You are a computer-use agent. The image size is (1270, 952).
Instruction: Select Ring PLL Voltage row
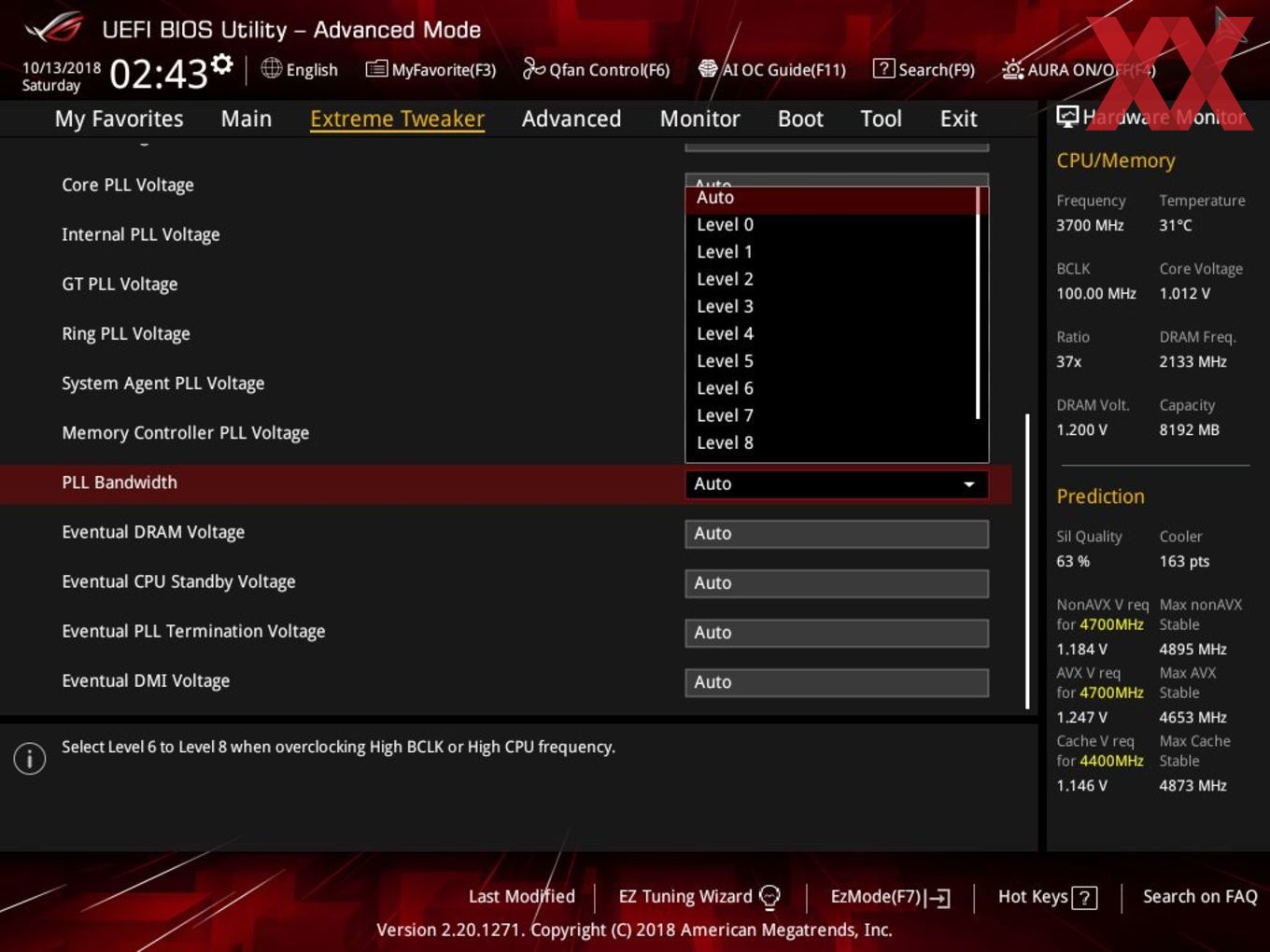coord(126,333)
